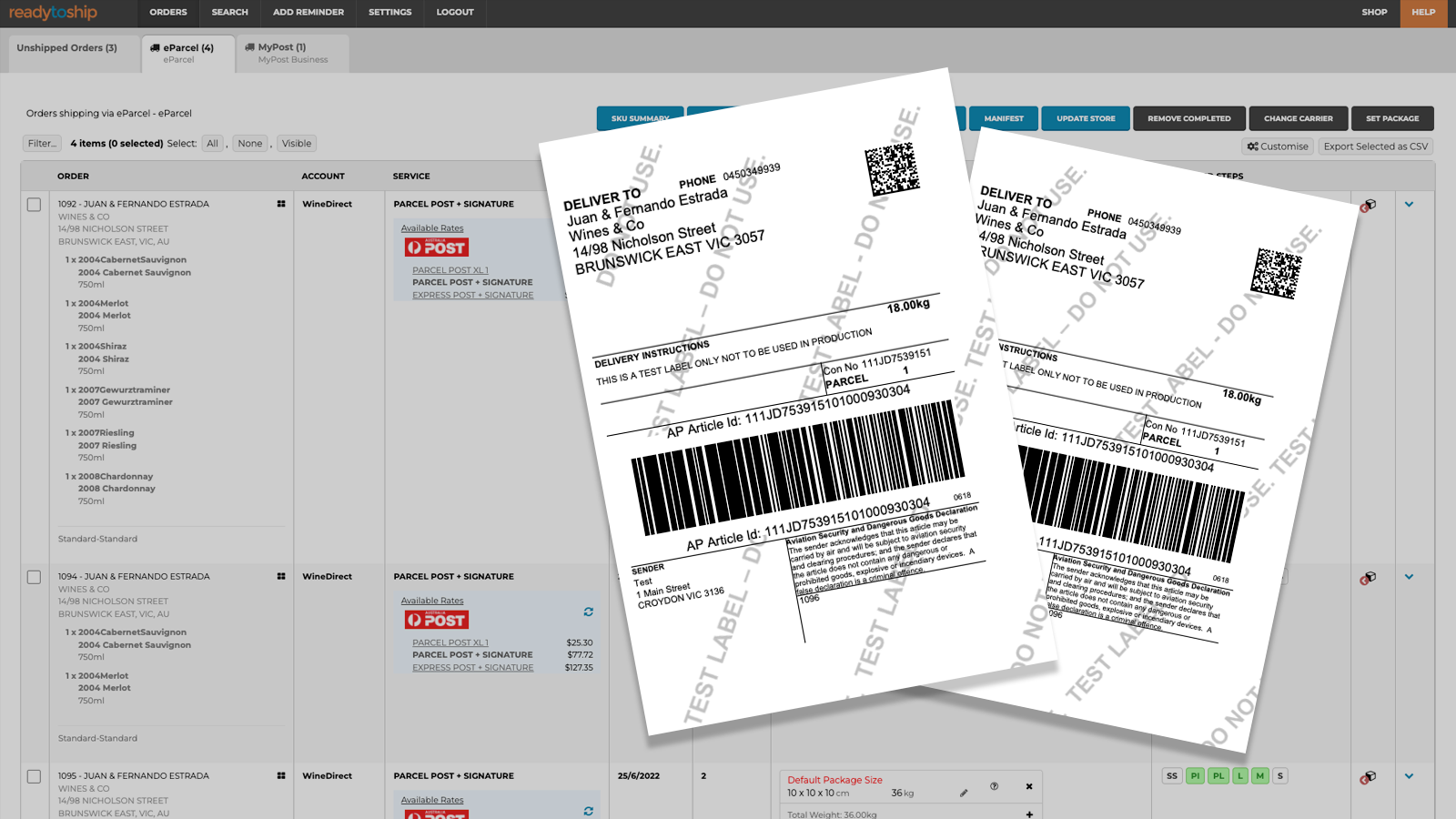The height and width of the screenshot is (819, 1456).
Task: Select the checkbox for order 1094
Action: click(x=34, y=577)
